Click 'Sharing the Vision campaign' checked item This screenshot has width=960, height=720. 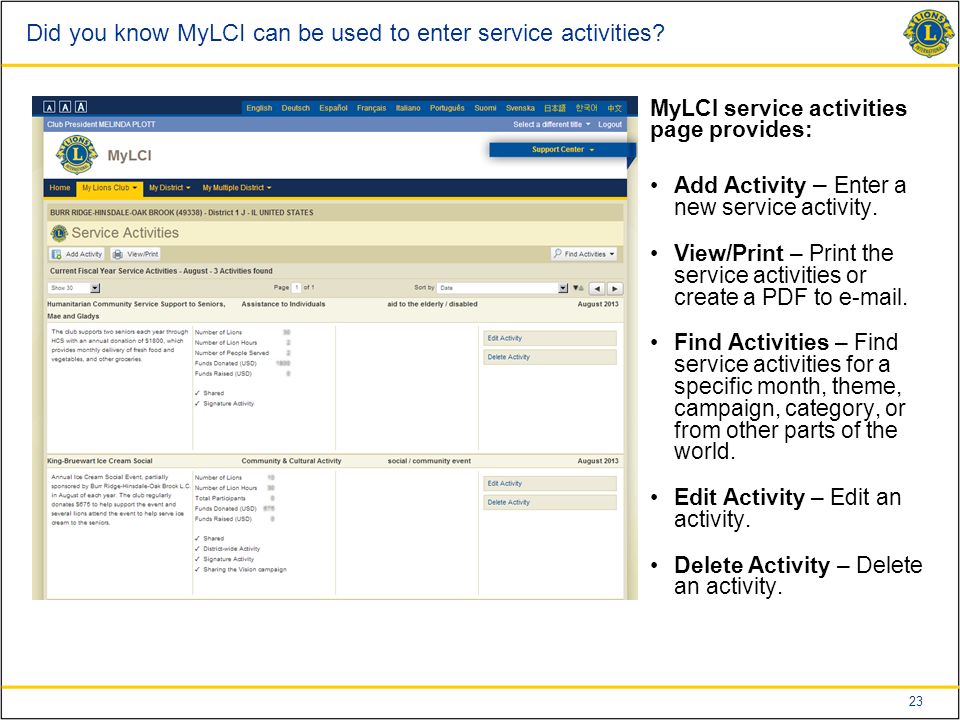click(x=241, y=569)
